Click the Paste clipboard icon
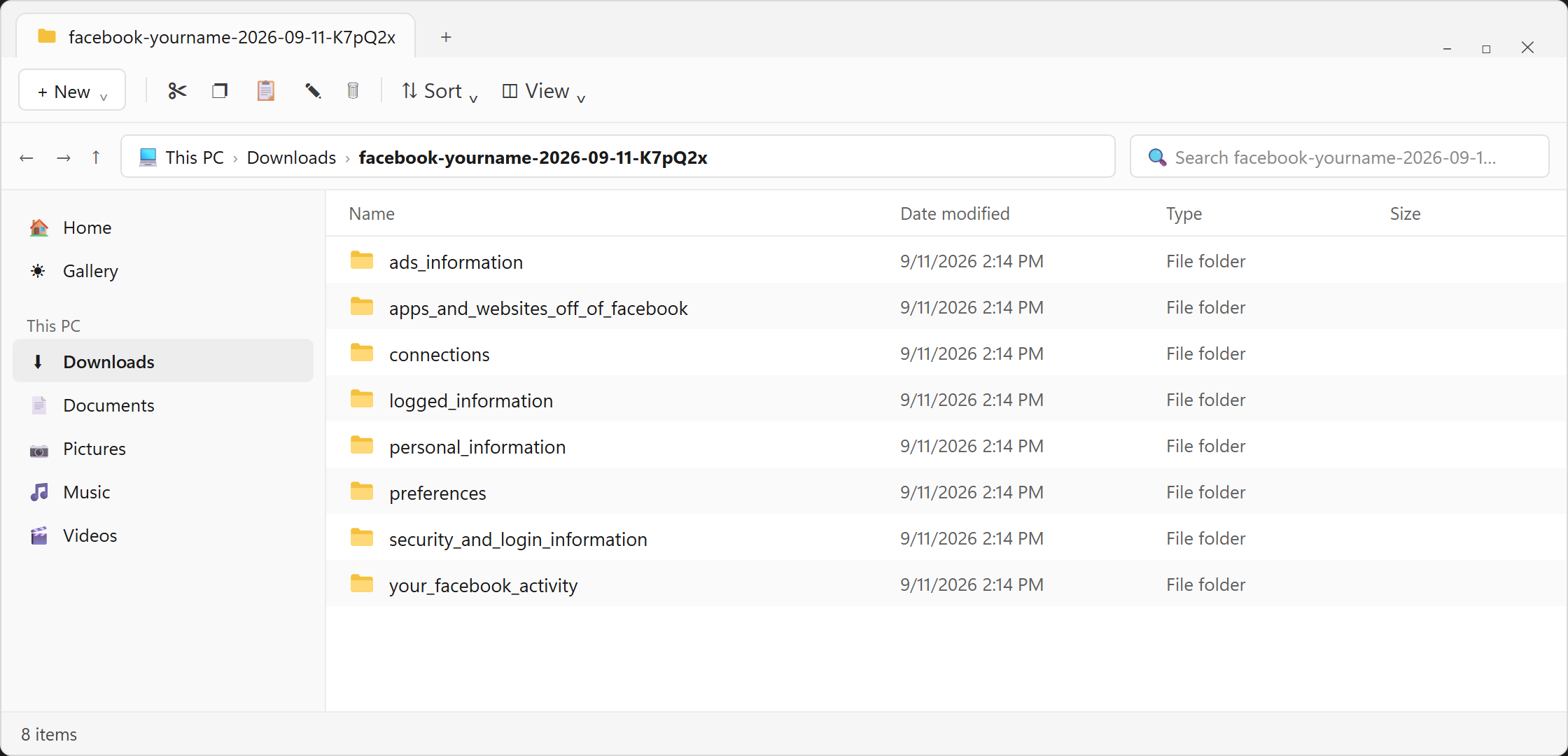Screen dimensions: 1568x756 [265, 91]
